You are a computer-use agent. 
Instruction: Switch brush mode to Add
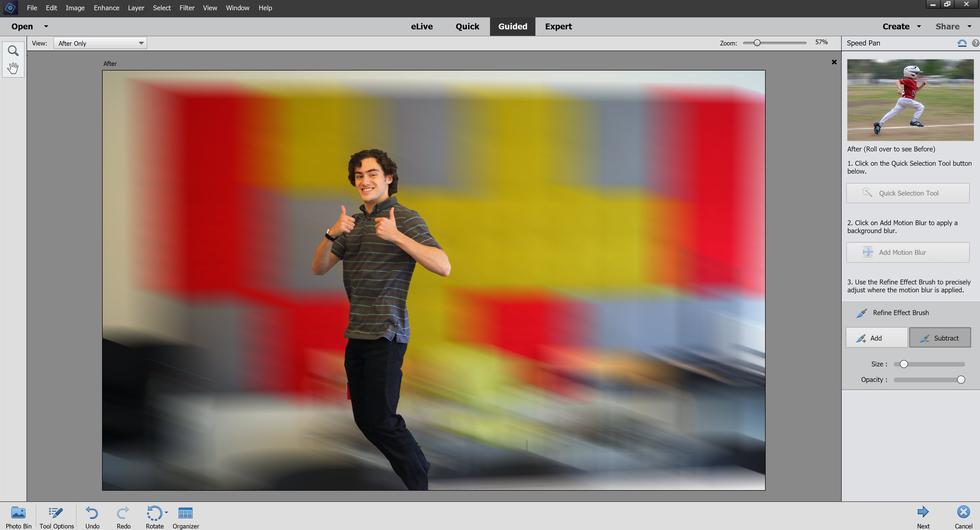(x=876, y=338)
